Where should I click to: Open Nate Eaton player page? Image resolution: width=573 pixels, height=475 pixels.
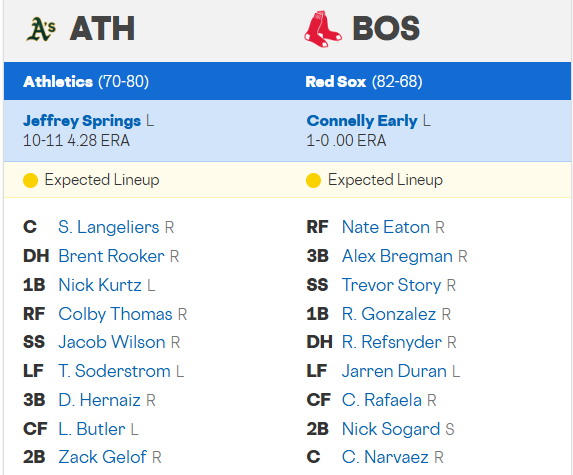(x=386, y=227)
